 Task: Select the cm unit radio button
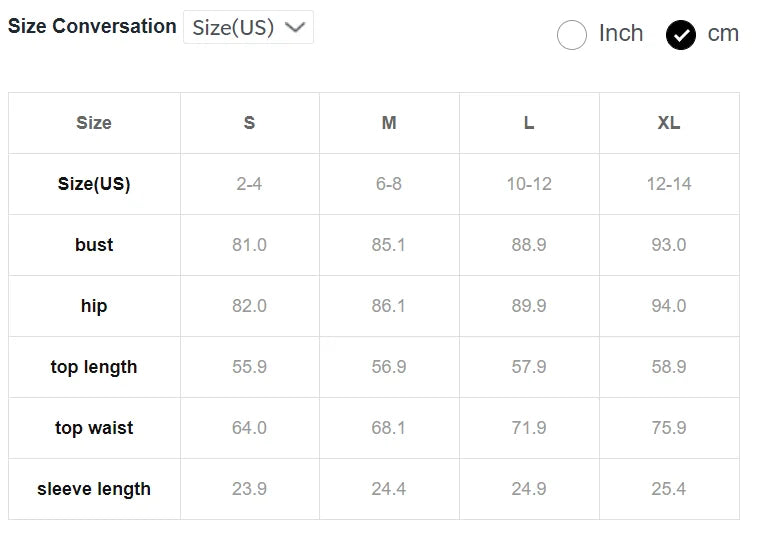coord(681,35)
